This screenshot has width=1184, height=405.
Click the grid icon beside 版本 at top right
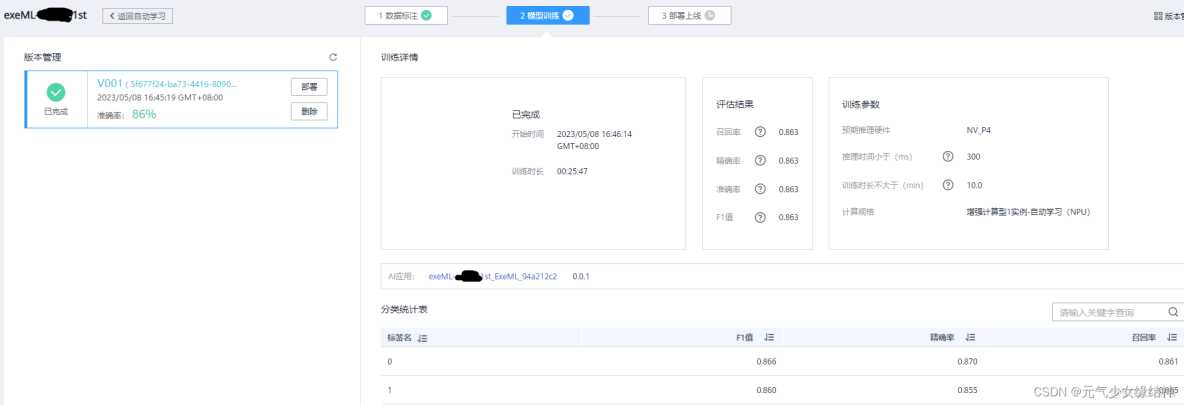pyautogui.click(x=1158, y=15)
